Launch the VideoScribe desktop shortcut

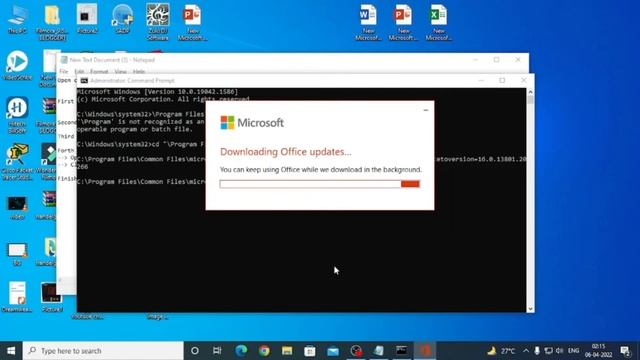pyautogui.click(x=17, y=65)
